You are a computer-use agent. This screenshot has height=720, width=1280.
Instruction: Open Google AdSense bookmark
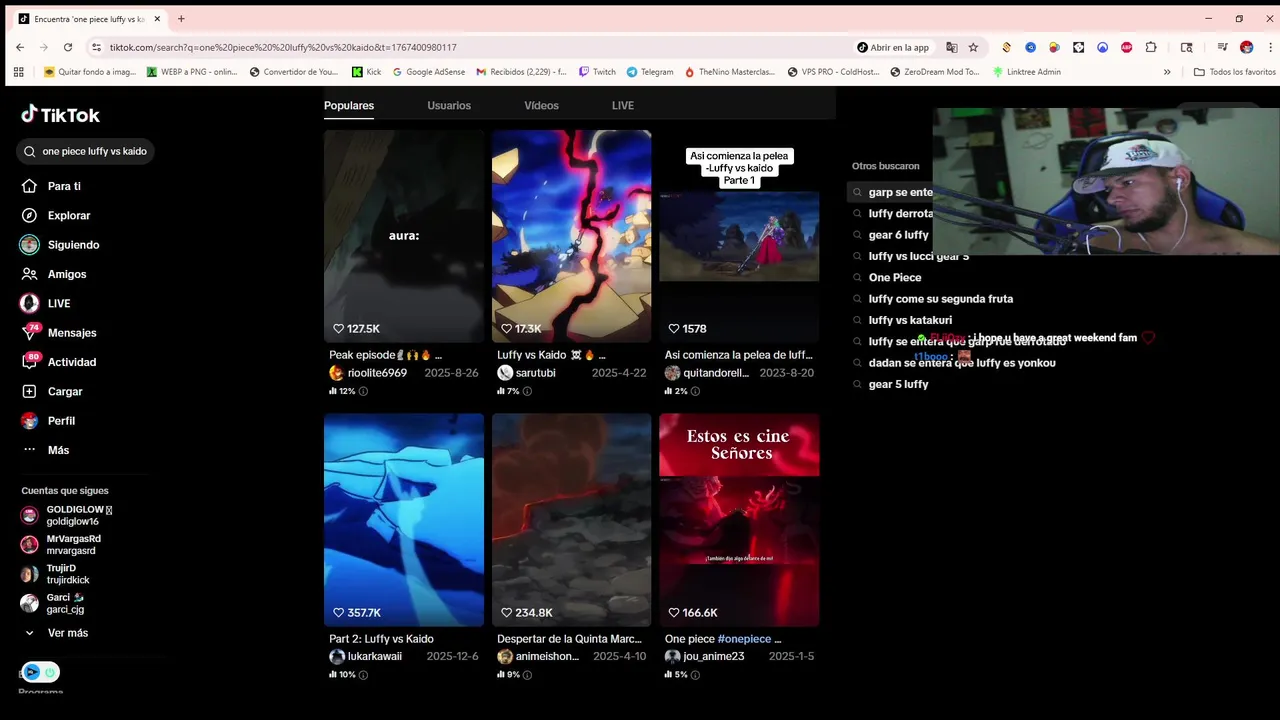click(429, 72)
